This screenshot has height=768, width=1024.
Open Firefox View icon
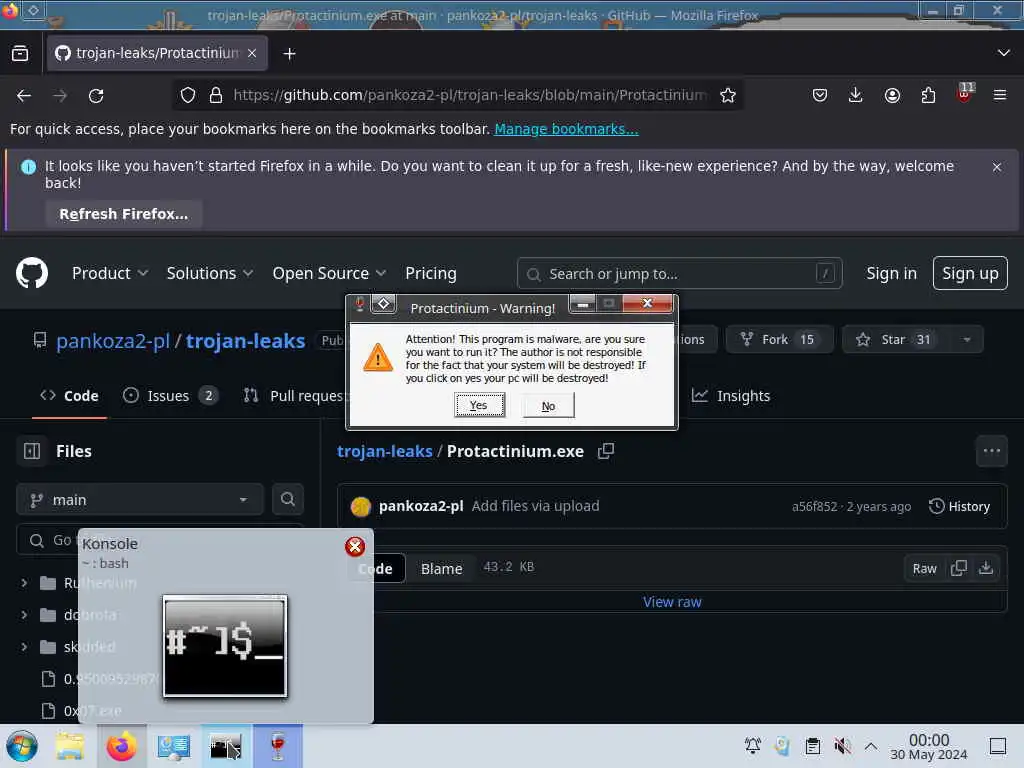coord(20,54)
